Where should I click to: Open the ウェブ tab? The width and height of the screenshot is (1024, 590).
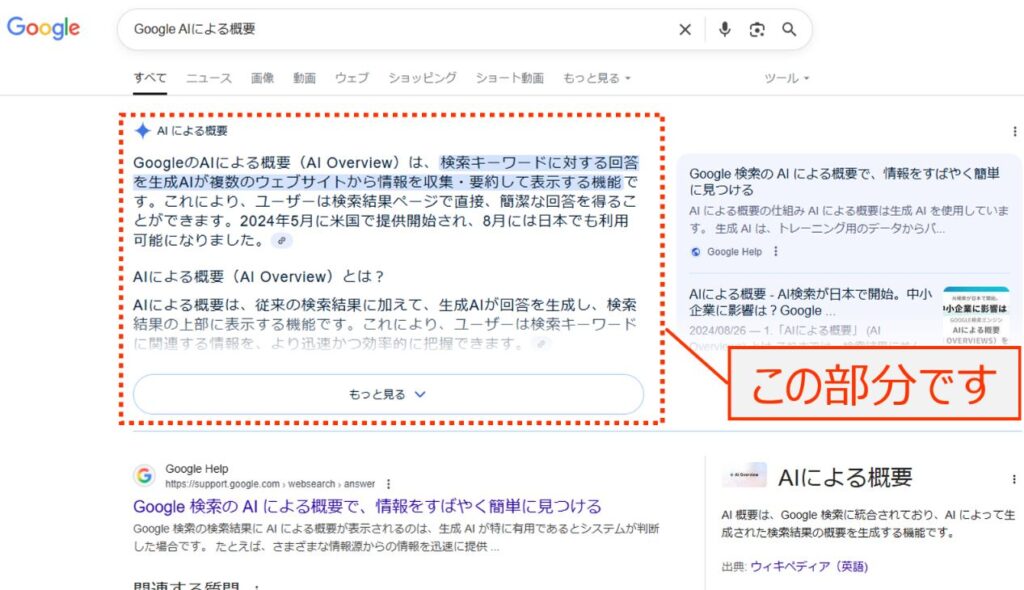click(352, 78)
